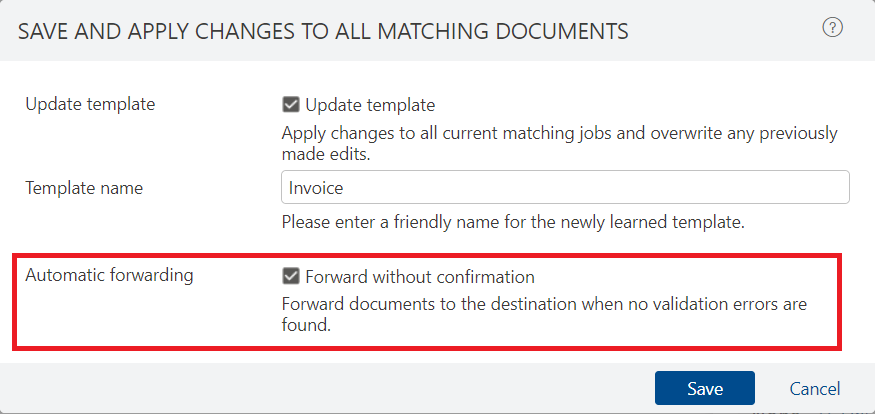Click the Template name input field
The width and height of the screenshot is (875, 414).
click(565, 187)
